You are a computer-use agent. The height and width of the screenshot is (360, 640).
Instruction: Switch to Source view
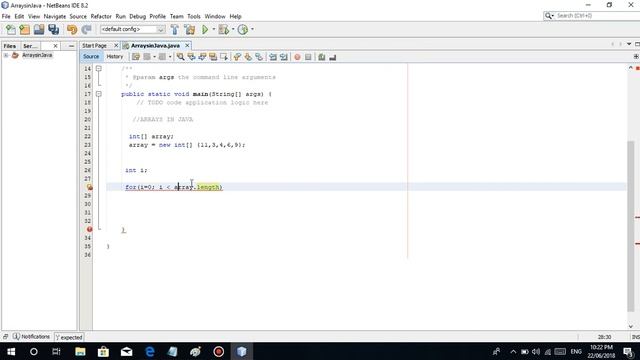click(x=91, y=57)
